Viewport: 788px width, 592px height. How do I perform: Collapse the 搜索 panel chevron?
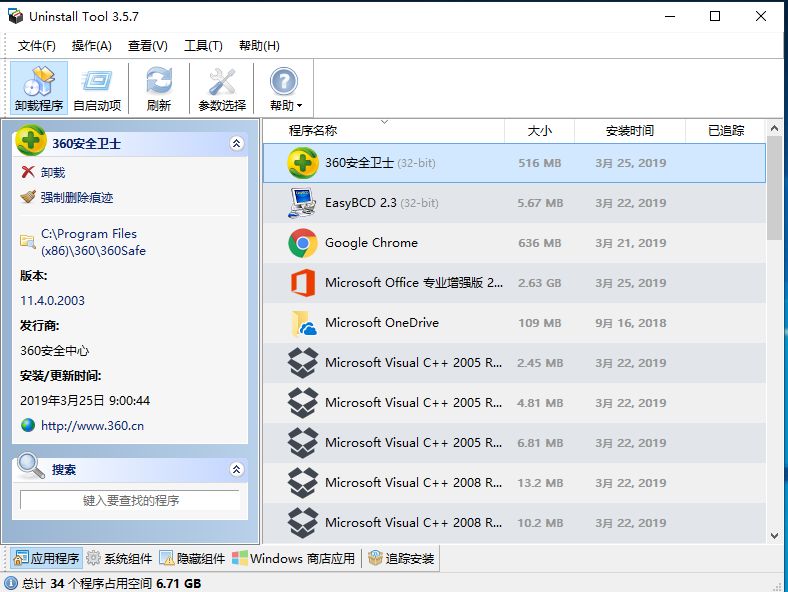point(237,469)
